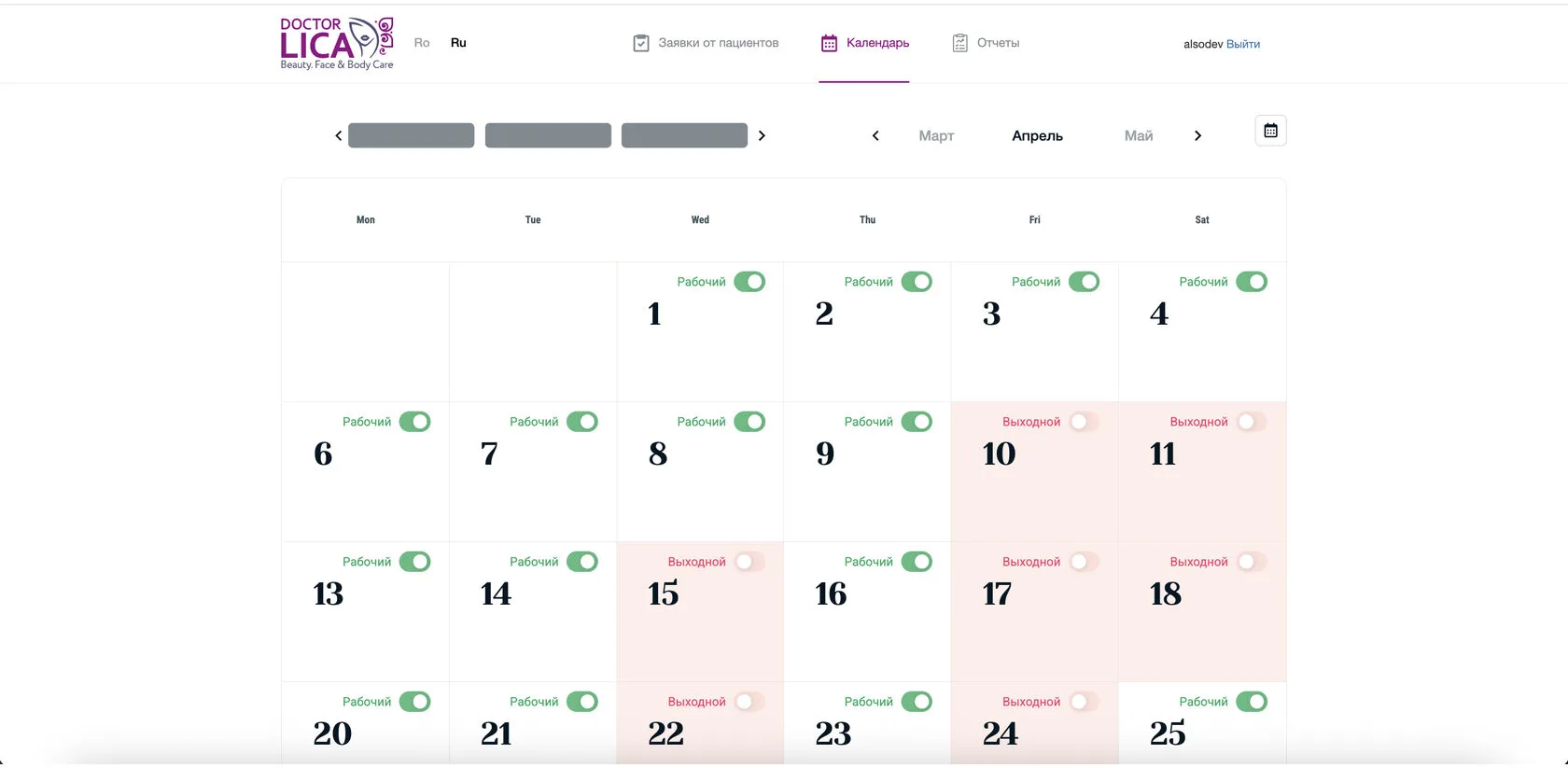Select the day 16 cell
The image size is (1568, 768).
tap(867, 612)
